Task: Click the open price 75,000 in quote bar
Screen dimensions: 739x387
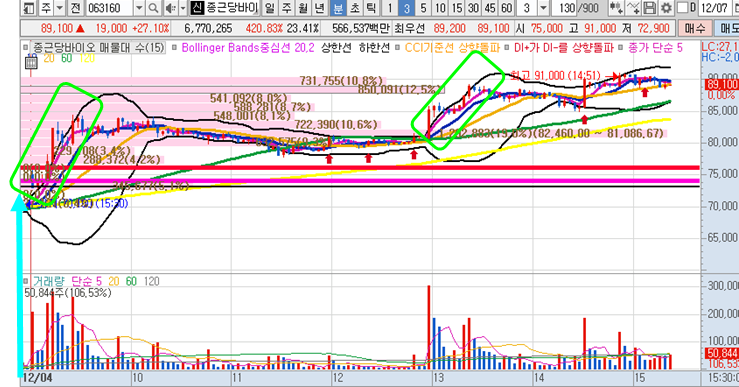Action: point(546,28)
